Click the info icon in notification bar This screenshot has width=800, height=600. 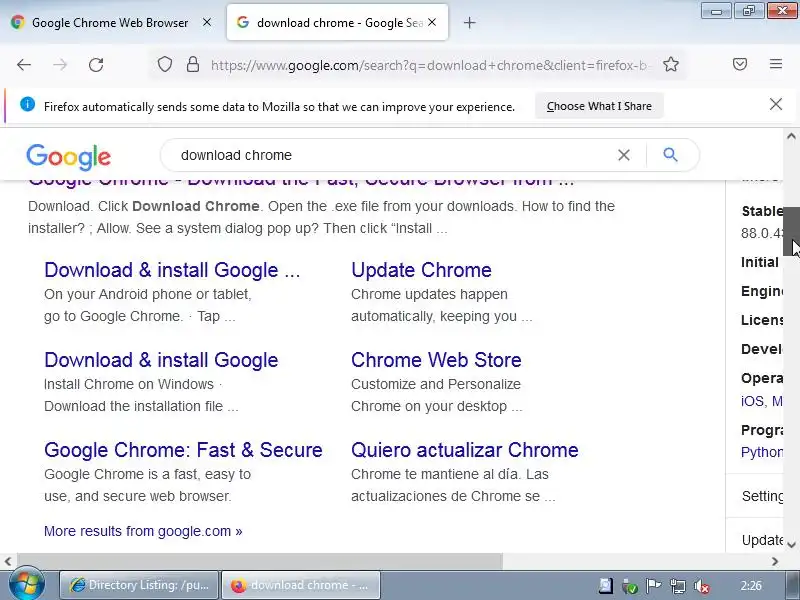click(28, 105)
